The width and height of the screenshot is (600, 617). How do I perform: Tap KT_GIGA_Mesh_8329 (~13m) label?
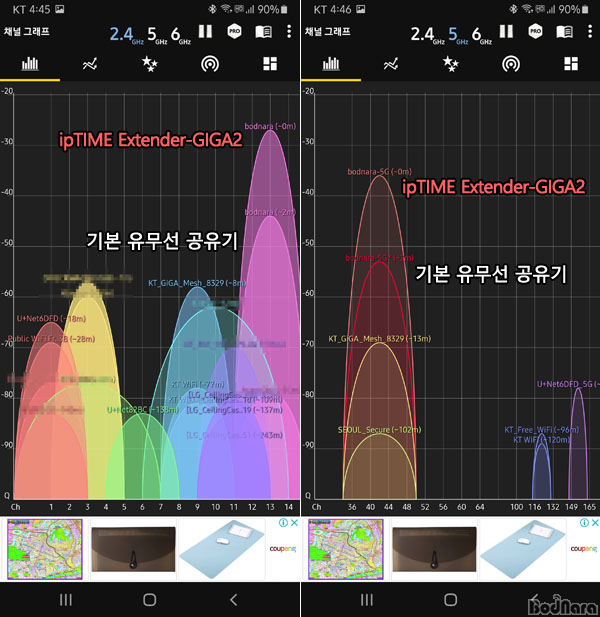[x=380, y=338]
